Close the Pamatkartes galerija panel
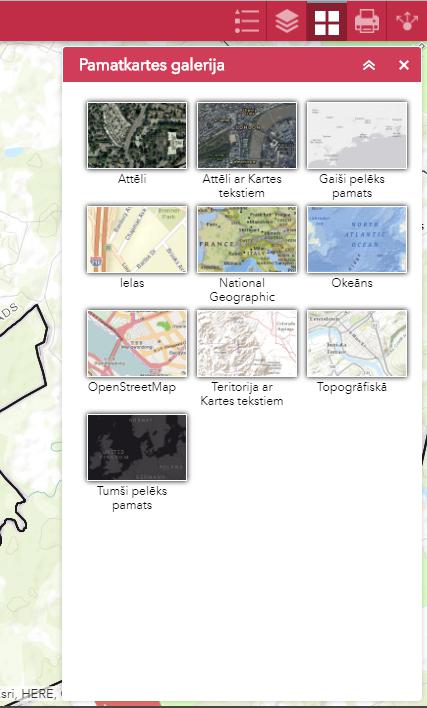The width and height of the screenshot is (427, 708). coord(404,65)
